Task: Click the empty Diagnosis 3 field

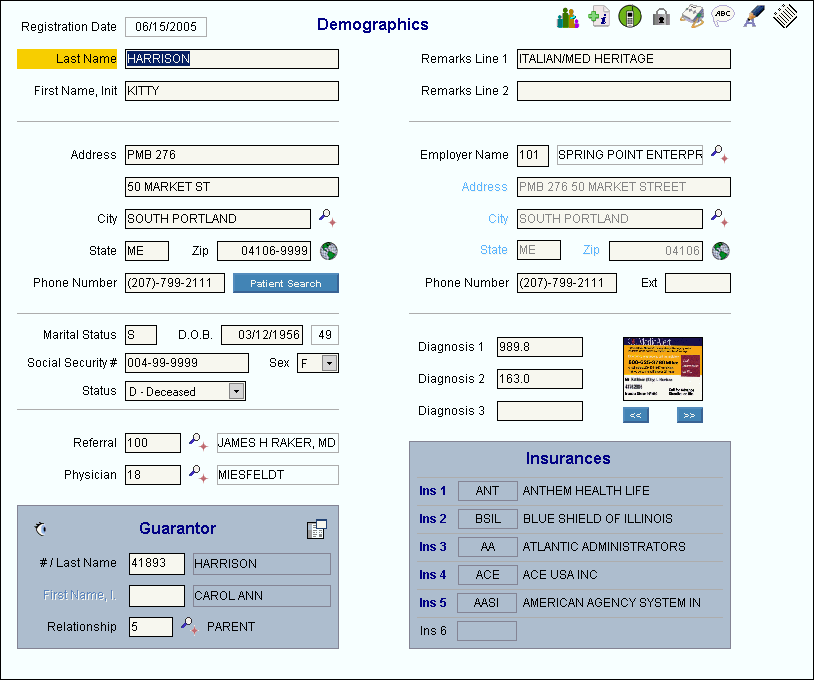Action: (540, 411)
